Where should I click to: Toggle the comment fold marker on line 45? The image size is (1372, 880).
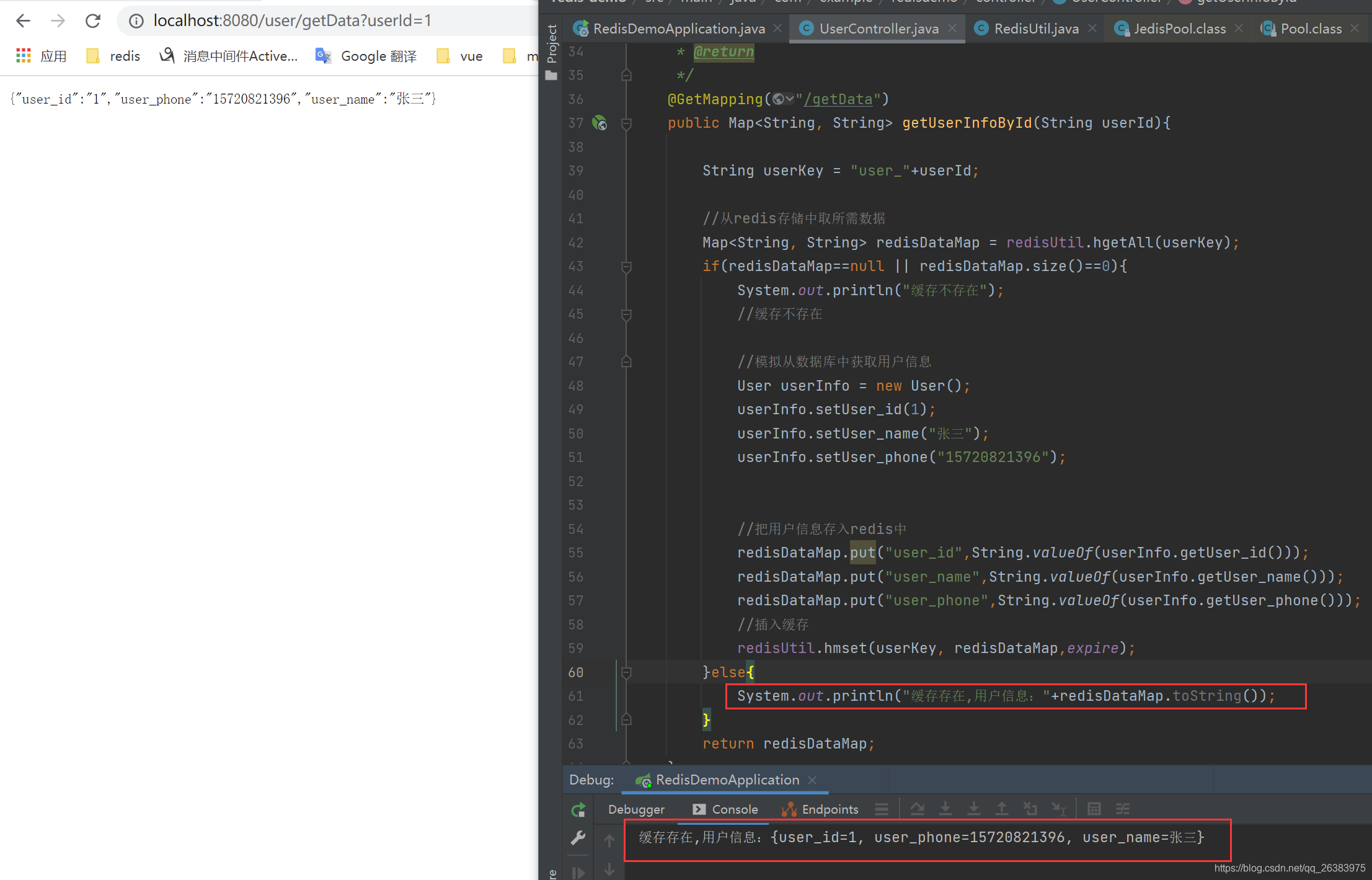(626, 314)
